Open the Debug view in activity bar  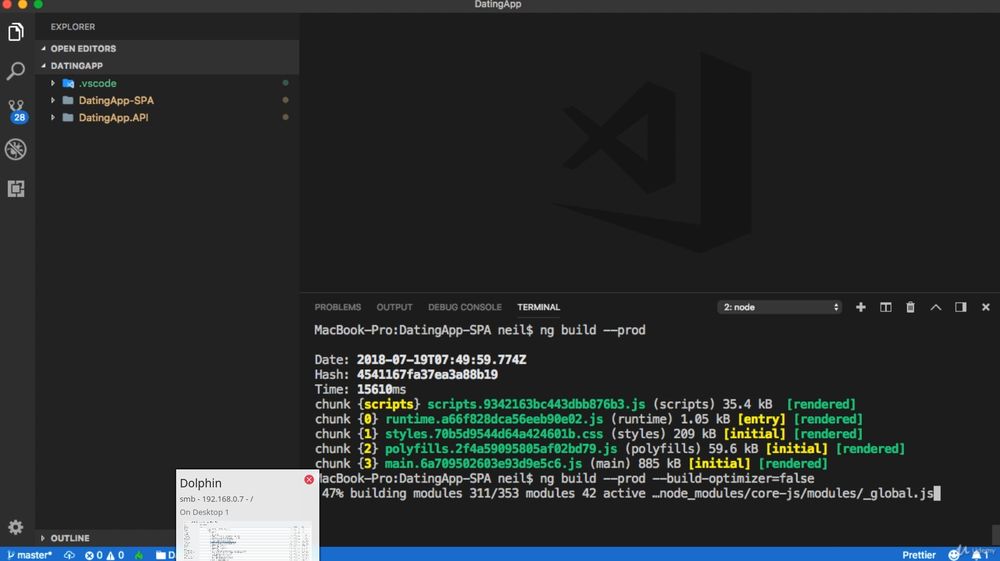click(x=16, y=149)
